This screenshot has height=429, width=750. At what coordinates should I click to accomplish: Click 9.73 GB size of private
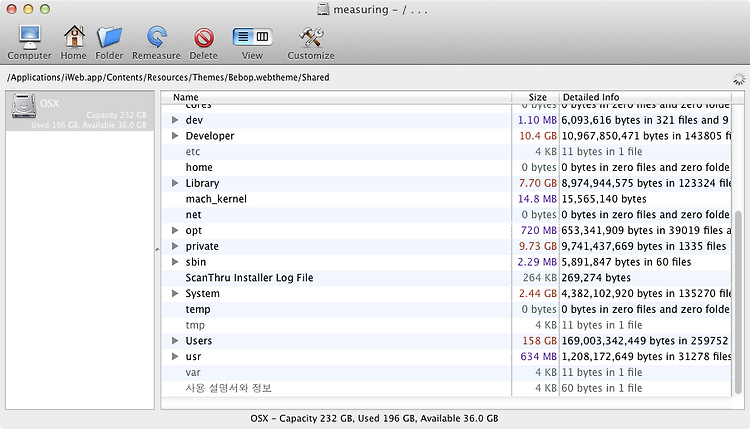click(538, 246)
